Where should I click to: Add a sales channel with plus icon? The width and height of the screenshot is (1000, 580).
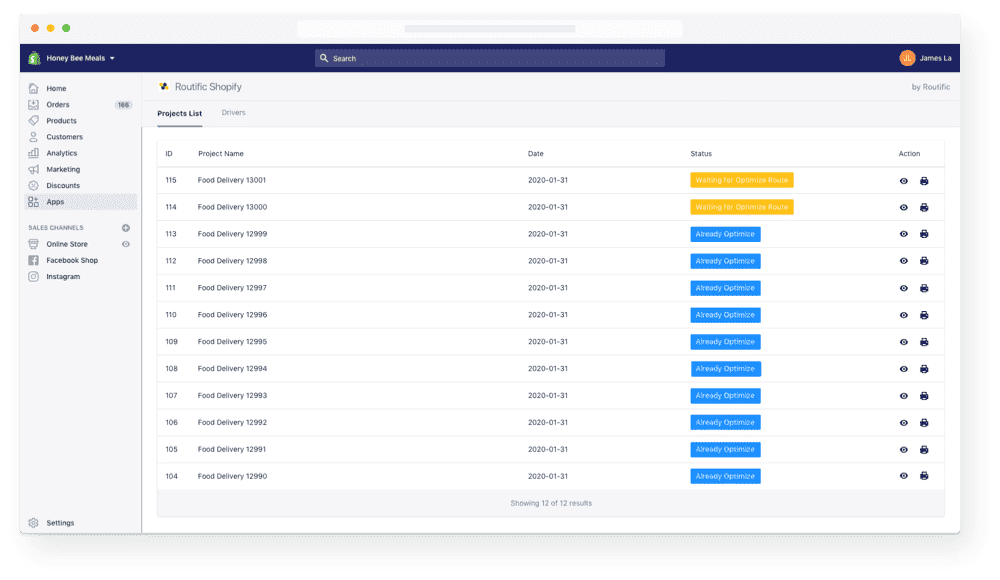click(126, 228)
